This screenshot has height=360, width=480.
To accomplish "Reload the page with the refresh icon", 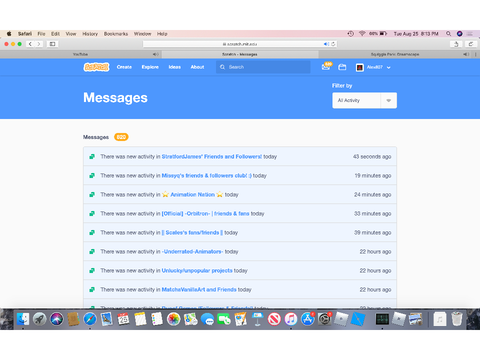I will [333, 44].
